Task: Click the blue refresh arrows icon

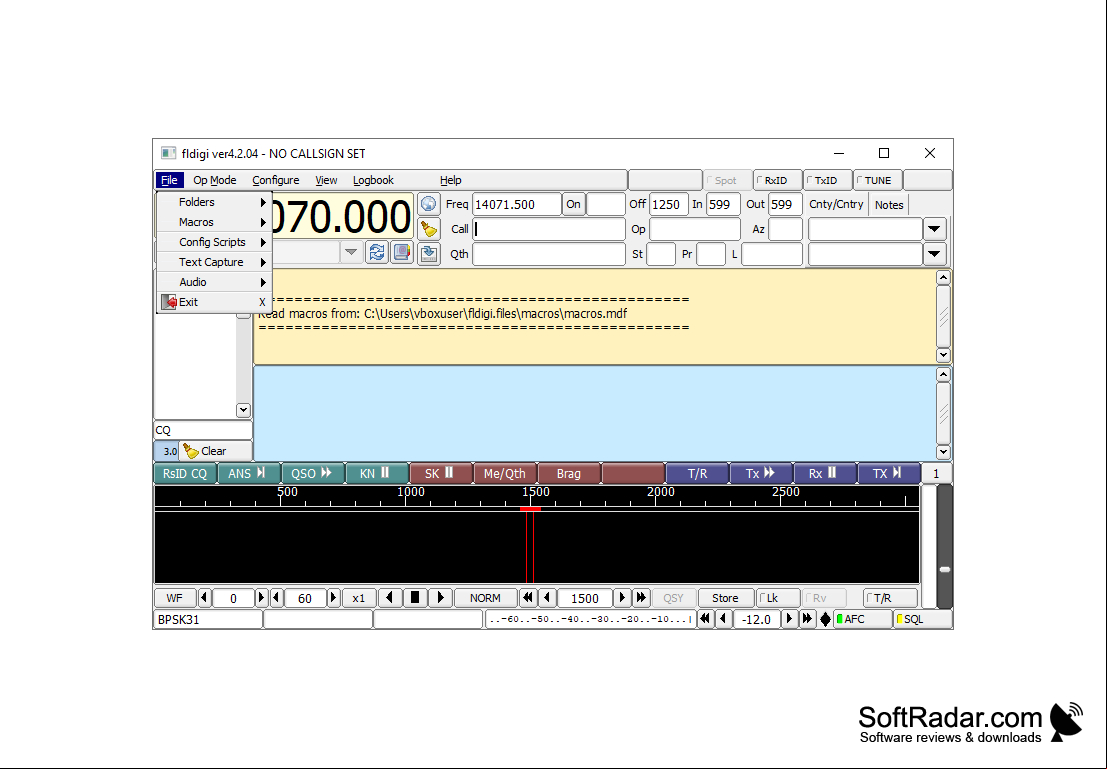Action: click(377, 252)
